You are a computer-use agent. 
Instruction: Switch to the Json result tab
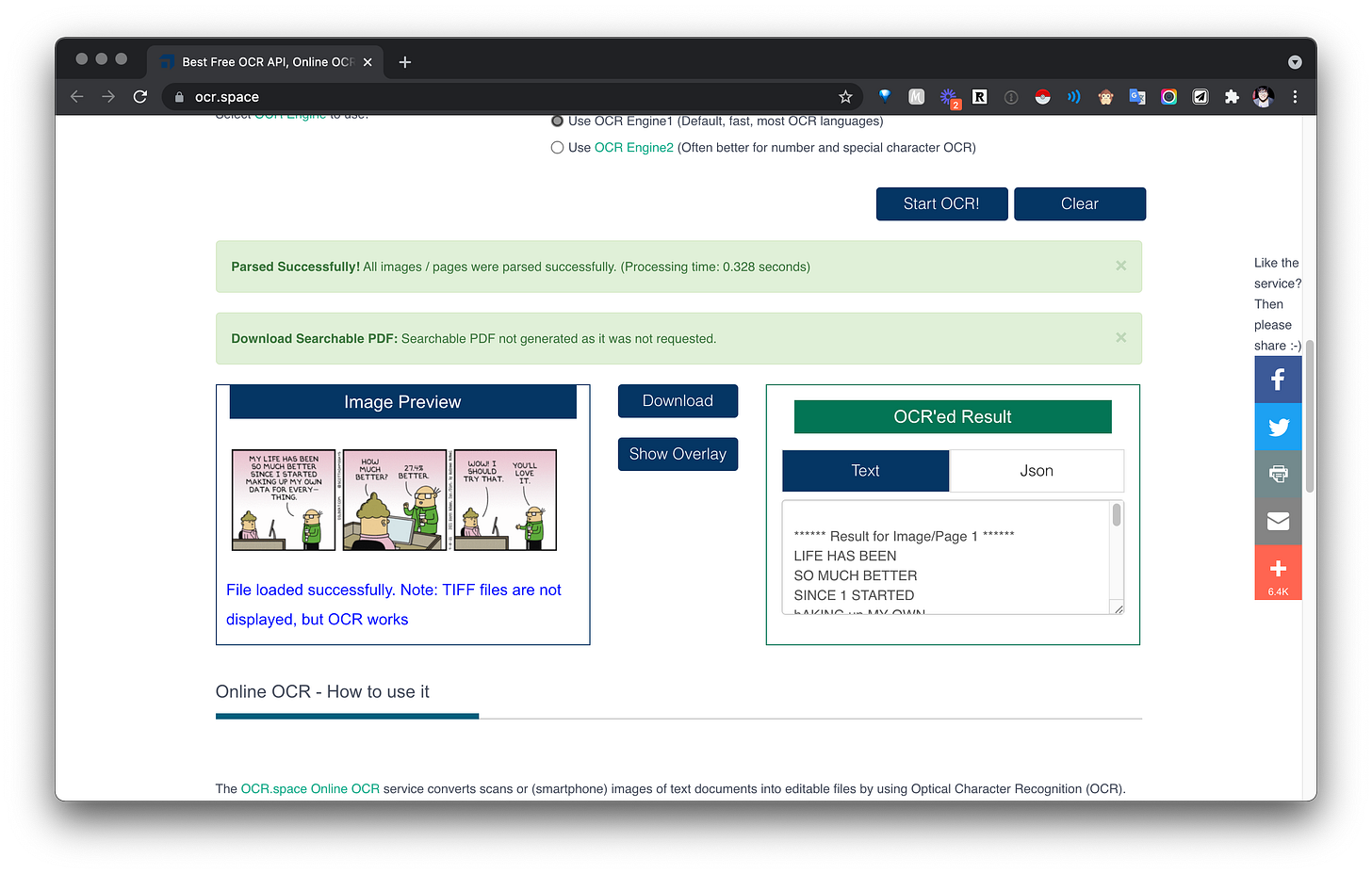coord(1037,471)
